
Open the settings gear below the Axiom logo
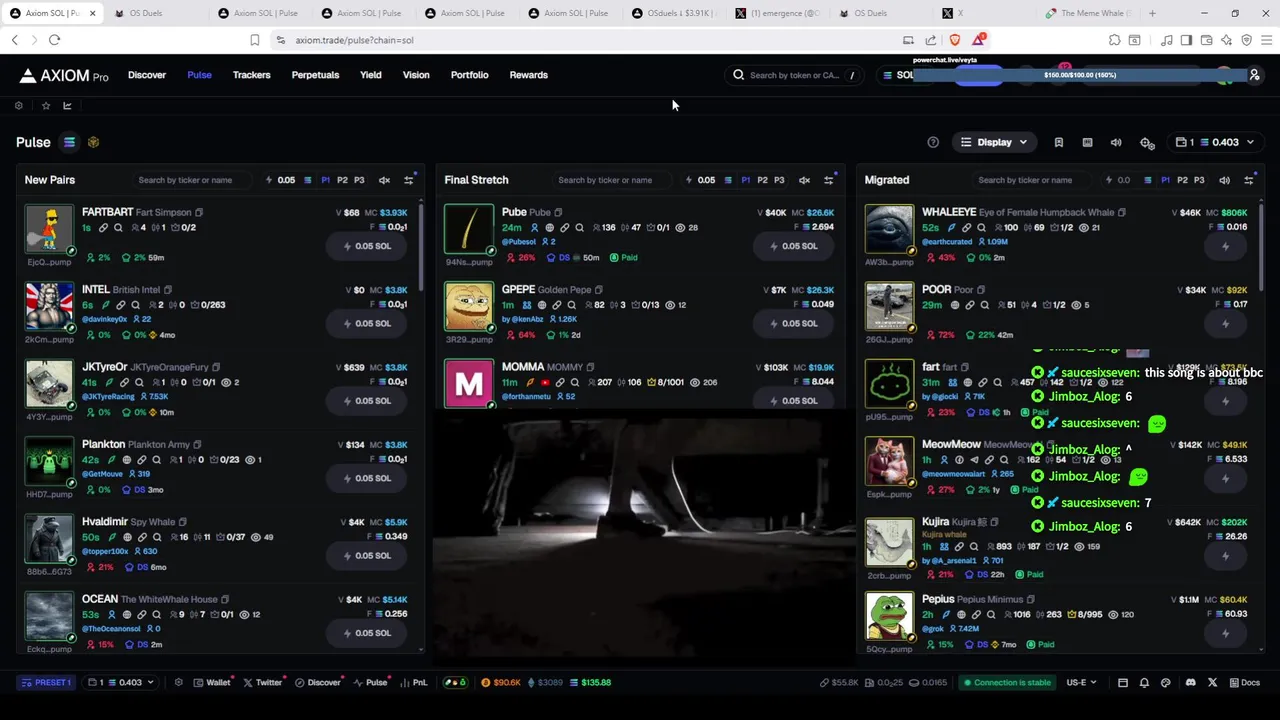(18, 105)
